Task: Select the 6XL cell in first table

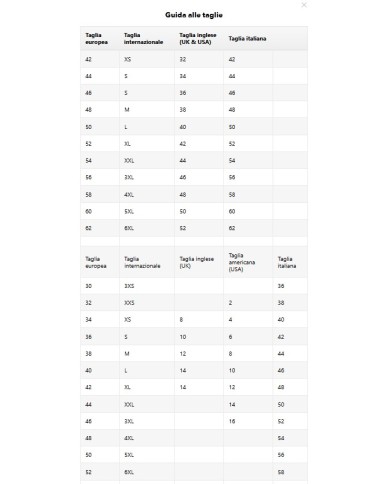Action: pos(129,228)
